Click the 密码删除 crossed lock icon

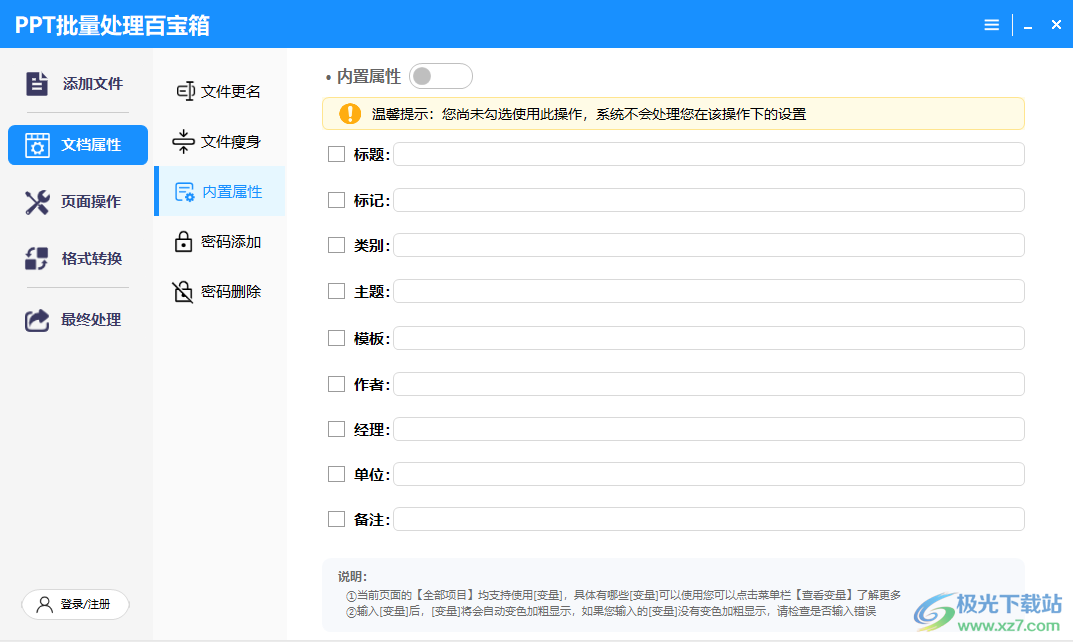pyautogui.click(x=183, y=292)
